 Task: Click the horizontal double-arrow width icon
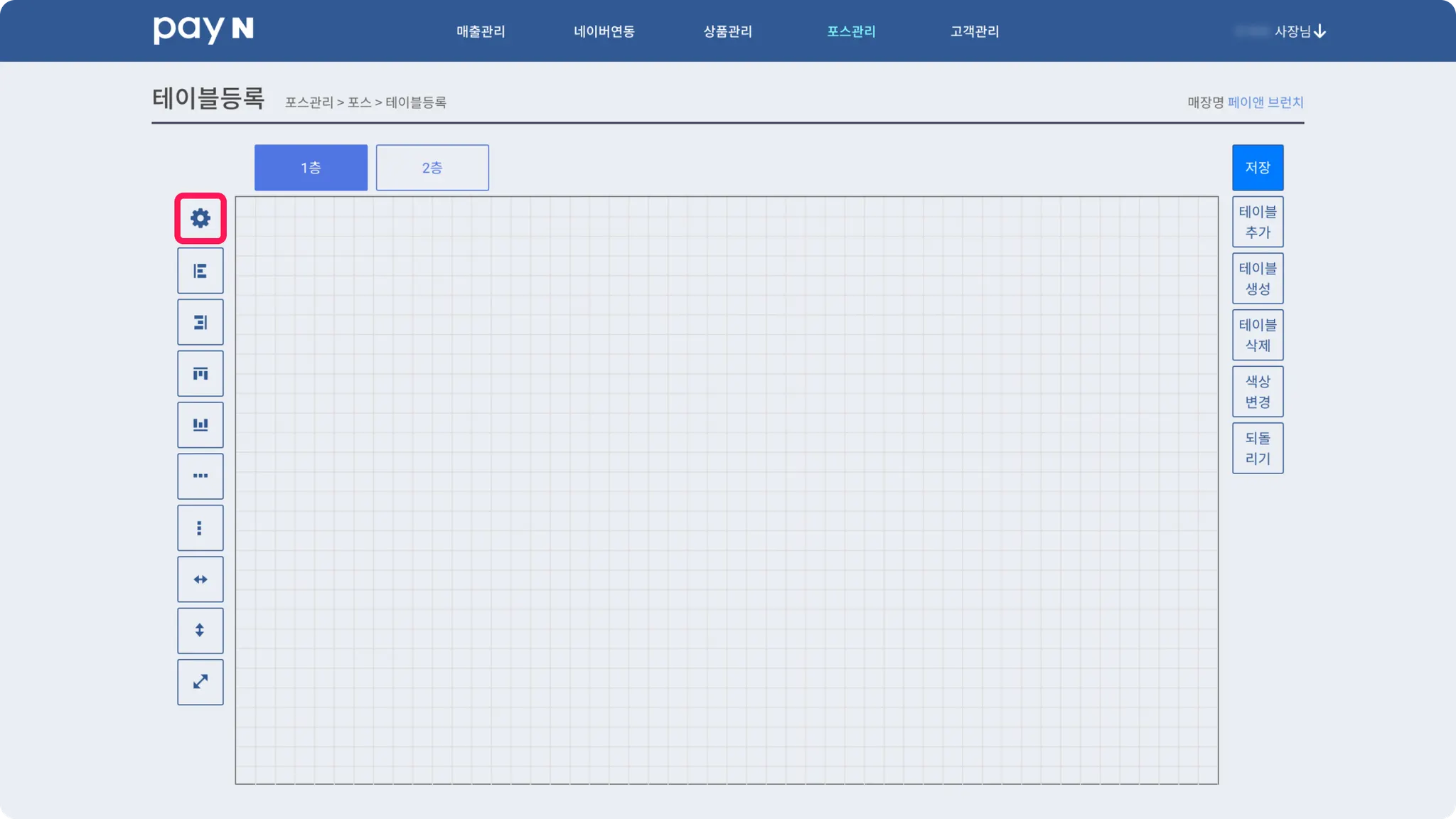(200, 579)
